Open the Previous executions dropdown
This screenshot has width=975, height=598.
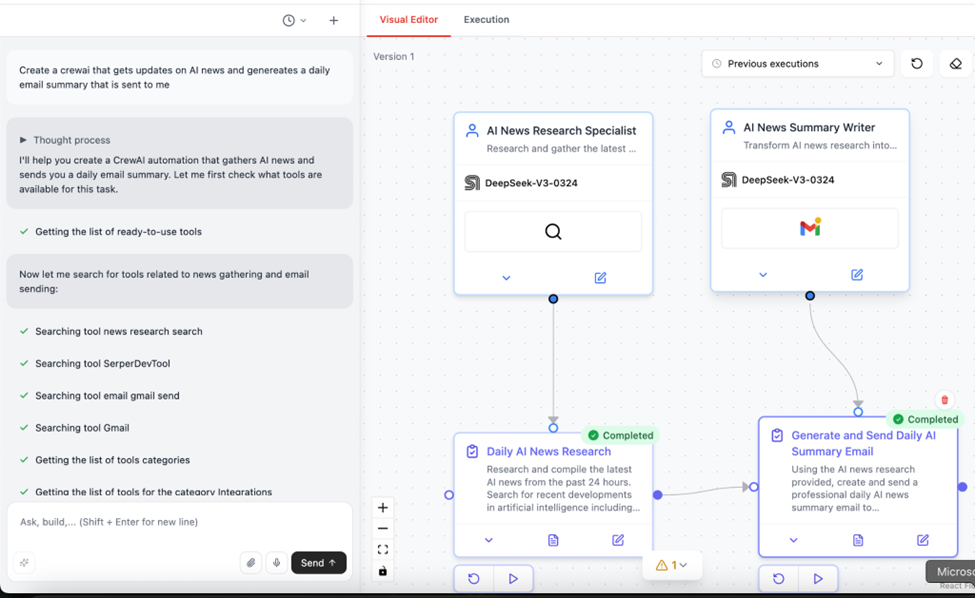click(797, 64)
